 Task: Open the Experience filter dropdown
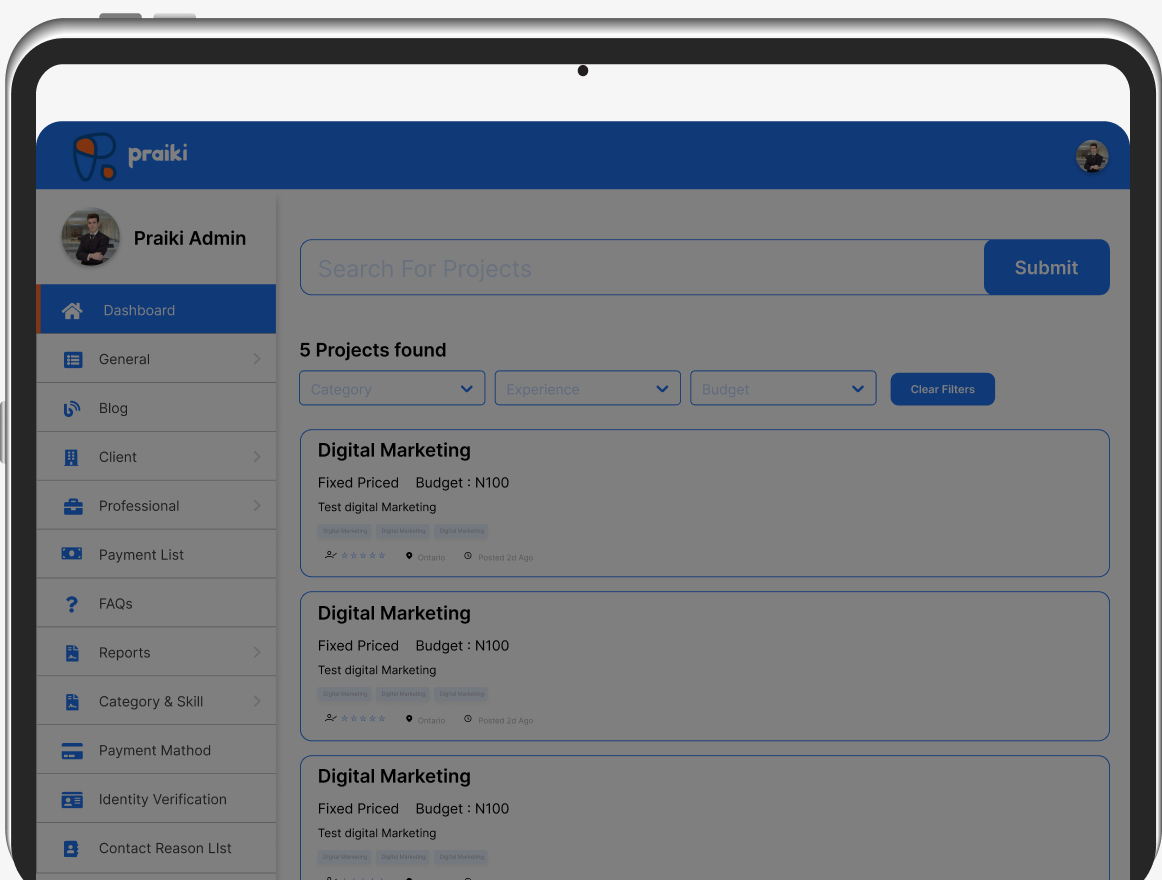[x=588, y=388]
